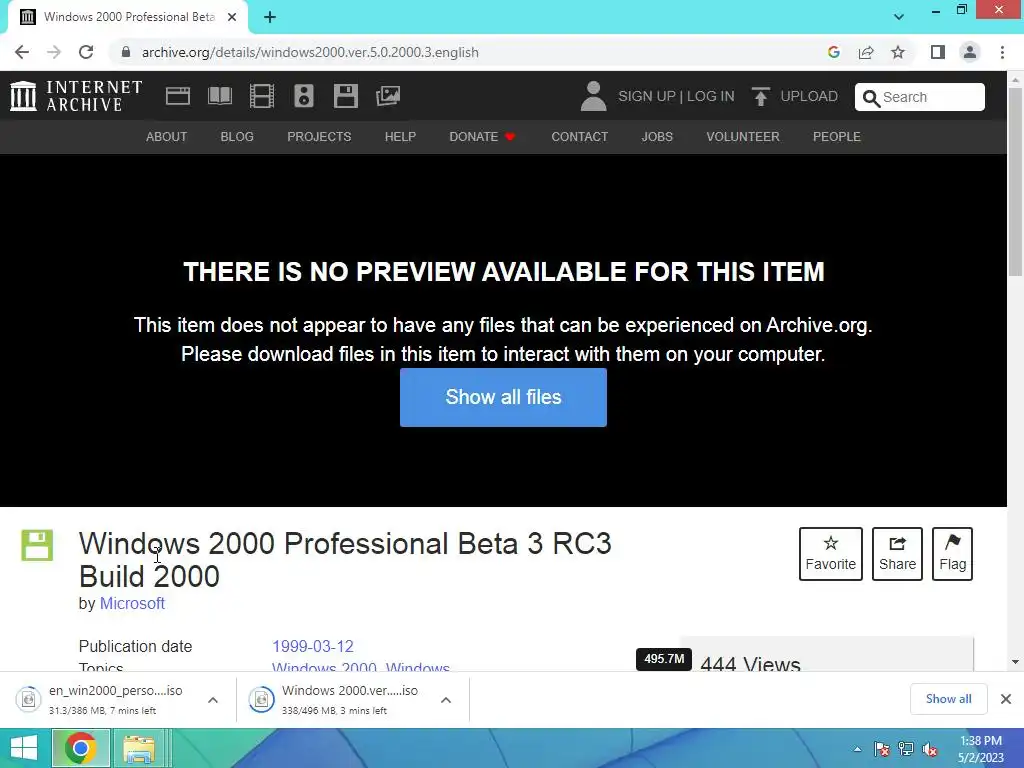
Task: Open the VOLUNTEER menu item
Action: point(743,136)
